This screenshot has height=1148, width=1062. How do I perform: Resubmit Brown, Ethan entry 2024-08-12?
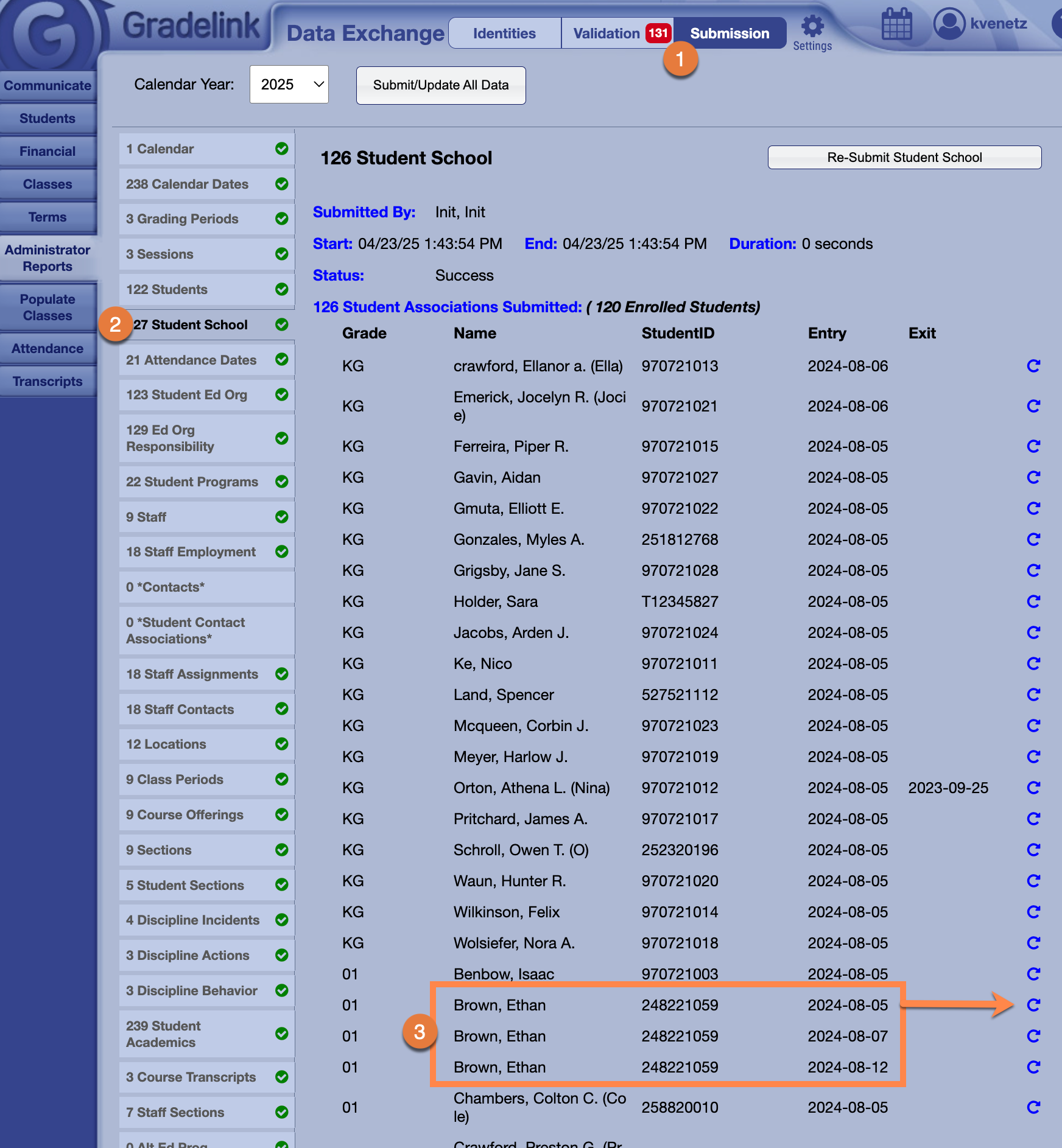(1033, 1067)
